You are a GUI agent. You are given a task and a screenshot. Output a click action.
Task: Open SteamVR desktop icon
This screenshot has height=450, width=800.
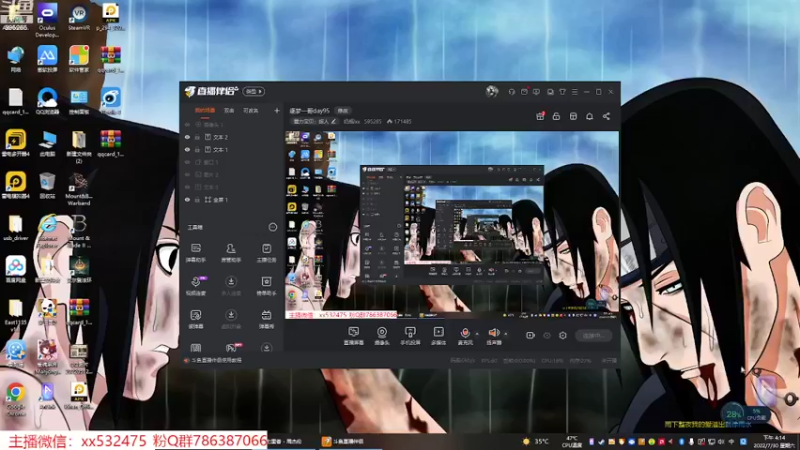[79, 17]
